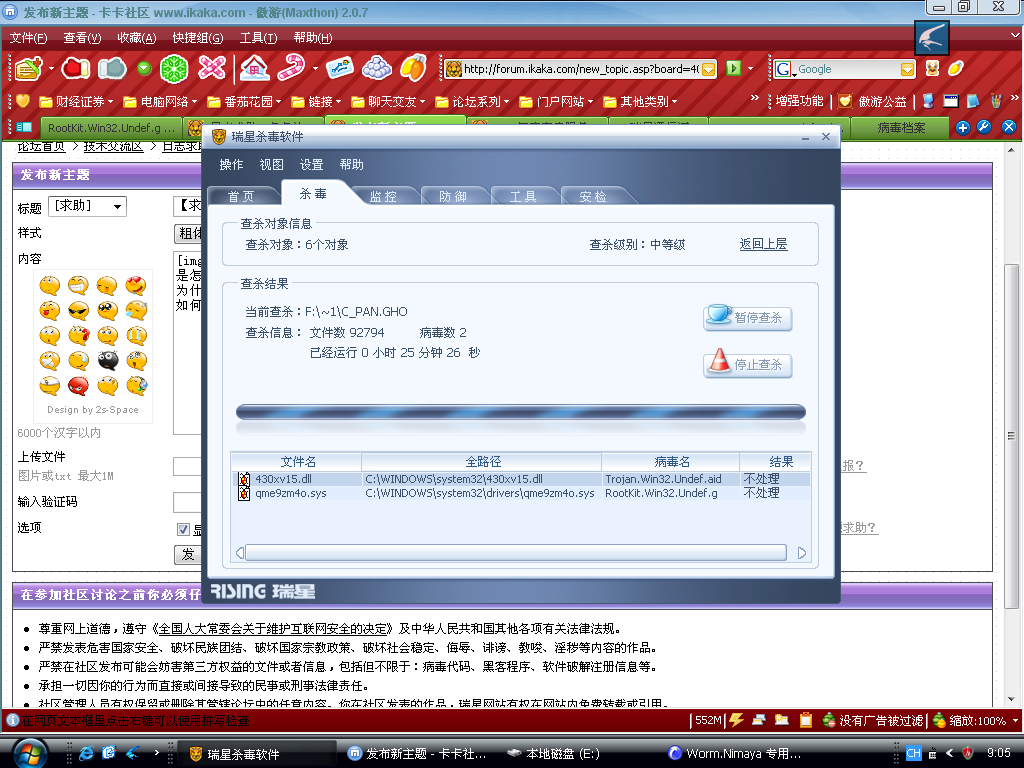
Task: Click the gray cloud toolbar icon
Action: pos(112,68)
